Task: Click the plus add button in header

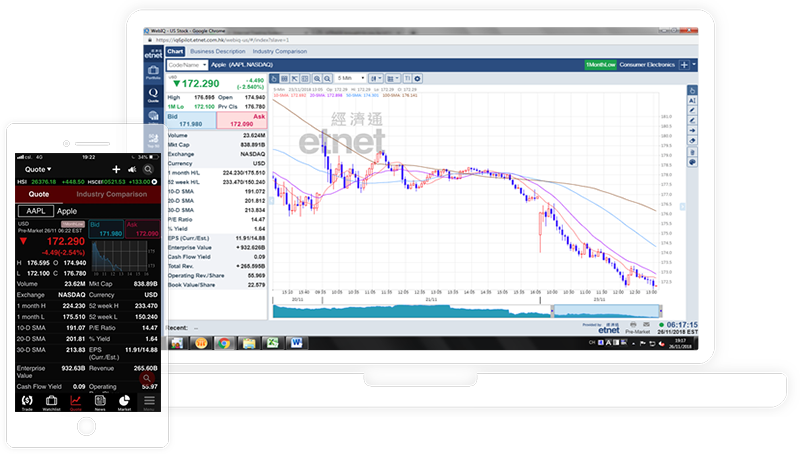Action: pyautogui.click(x=684, y=65)
